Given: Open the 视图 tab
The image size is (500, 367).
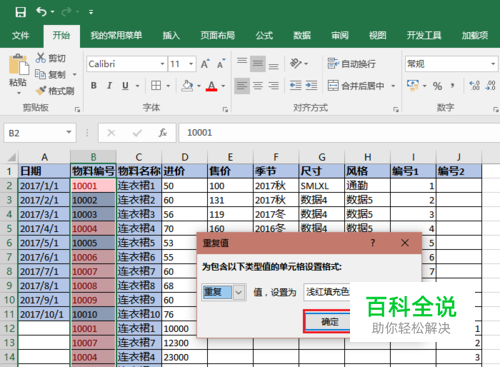Looking at the screenshot, I should (378, 35).
